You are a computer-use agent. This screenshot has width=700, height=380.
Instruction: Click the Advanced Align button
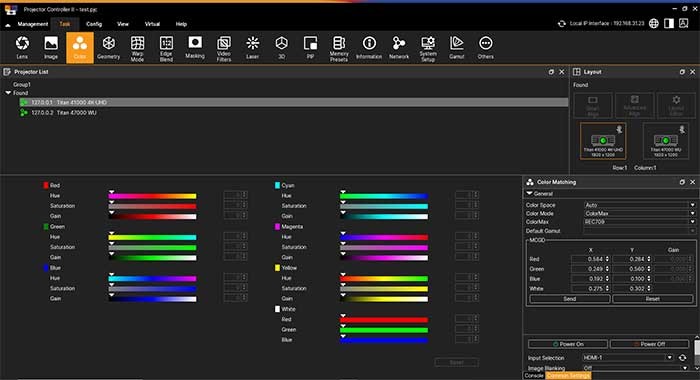click(634, 105)
